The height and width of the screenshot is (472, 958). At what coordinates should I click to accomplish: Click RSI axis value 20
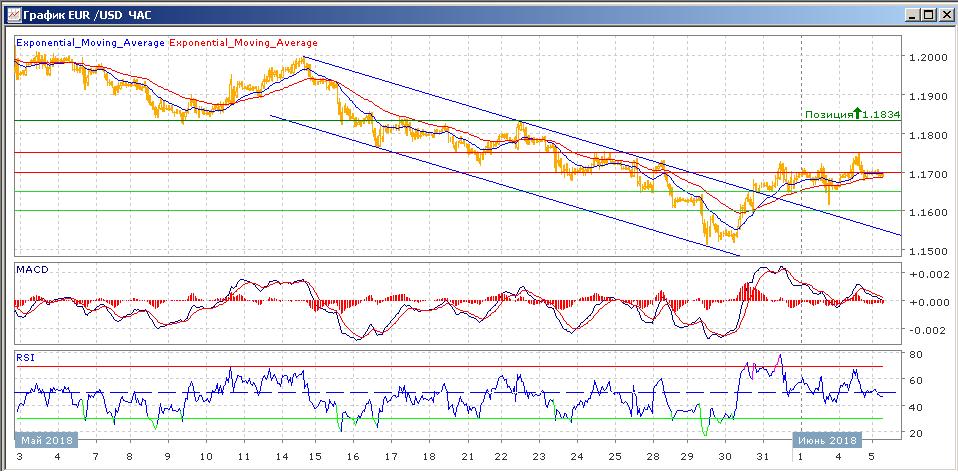click(x=915, y=433)
